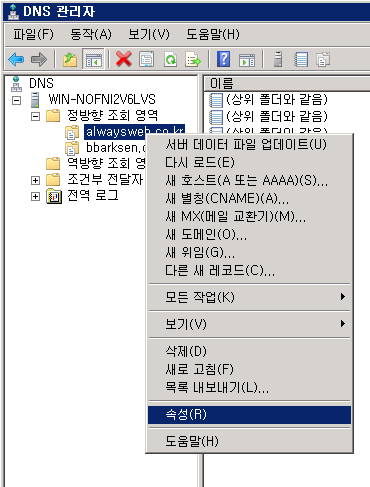The height and width of the screenshot is (487, 370).
Task: Collapse the 정방향 조회 영역 node
Action: [x=35, y=116]
